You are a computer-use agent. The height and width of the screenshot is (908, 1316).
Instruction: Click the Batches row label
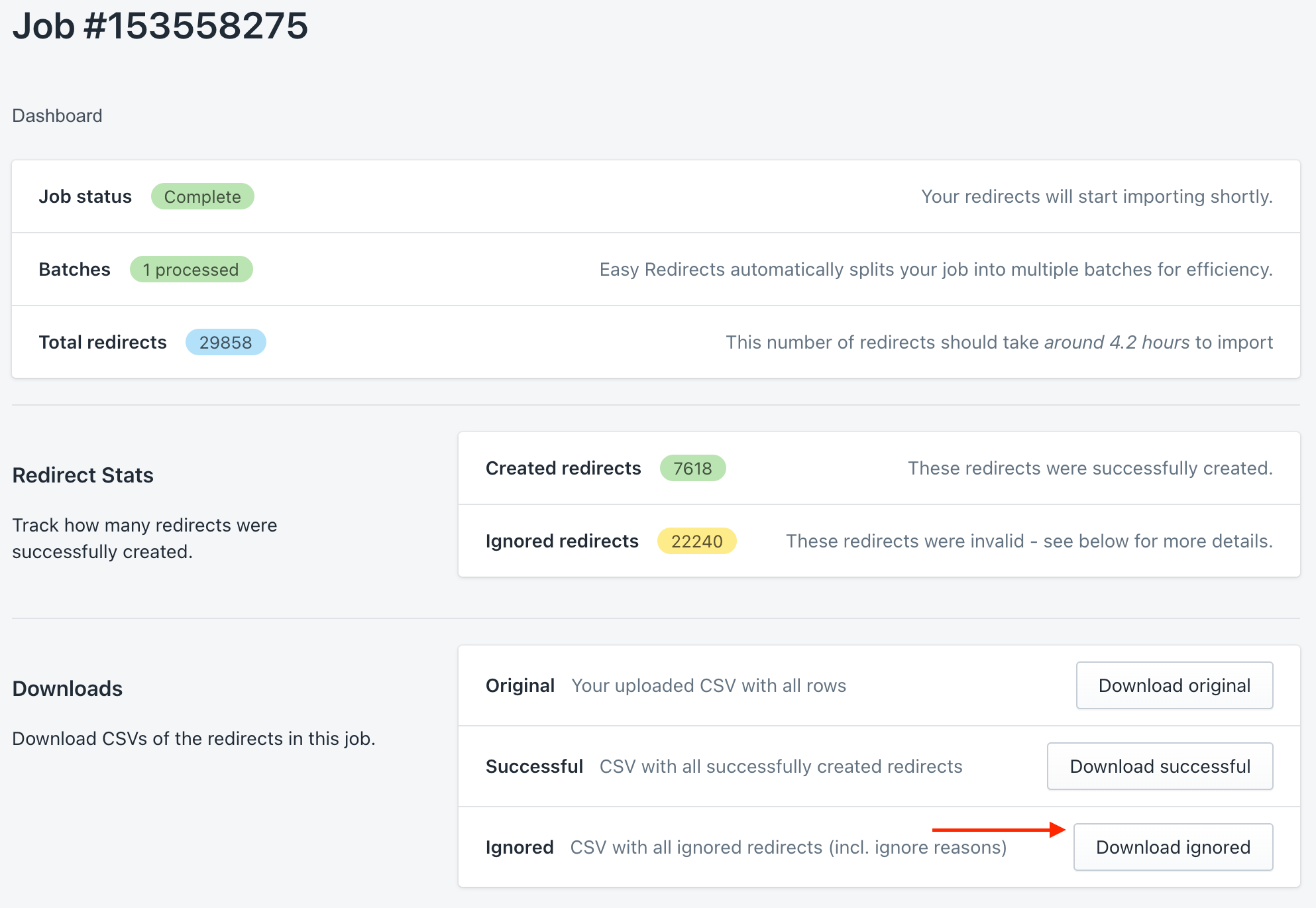pyautogui.click(x=74, y=270)
